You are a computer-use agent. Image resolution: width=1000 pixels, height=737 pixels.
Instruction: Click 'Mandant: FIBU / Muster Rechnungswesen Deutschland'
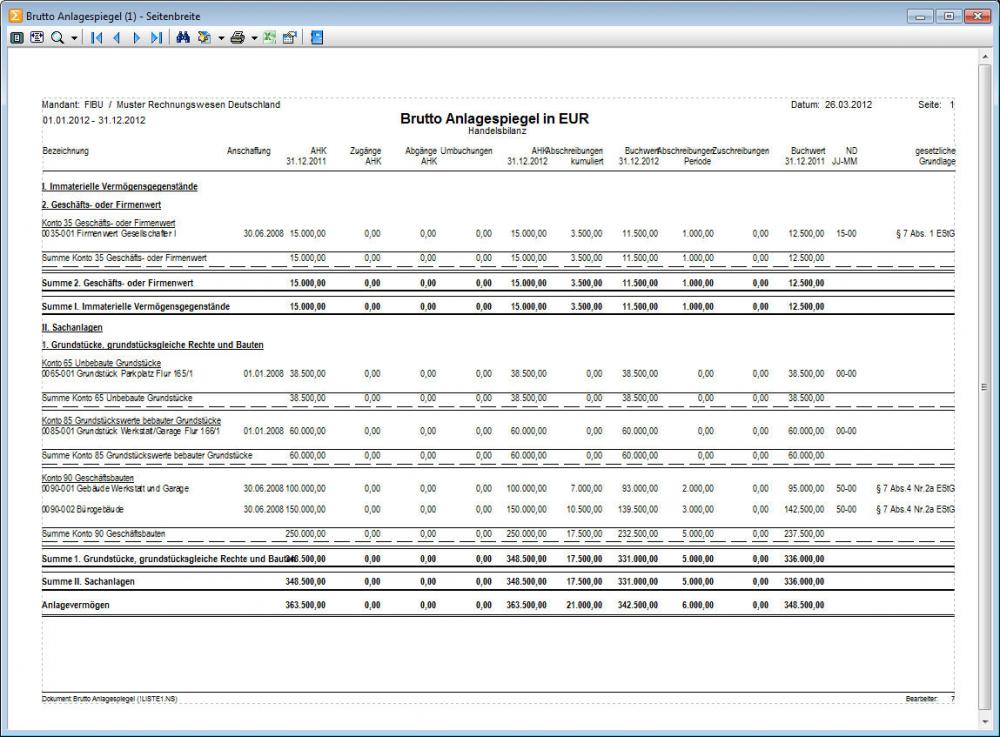pyautogui.click(x=161, y=105)
